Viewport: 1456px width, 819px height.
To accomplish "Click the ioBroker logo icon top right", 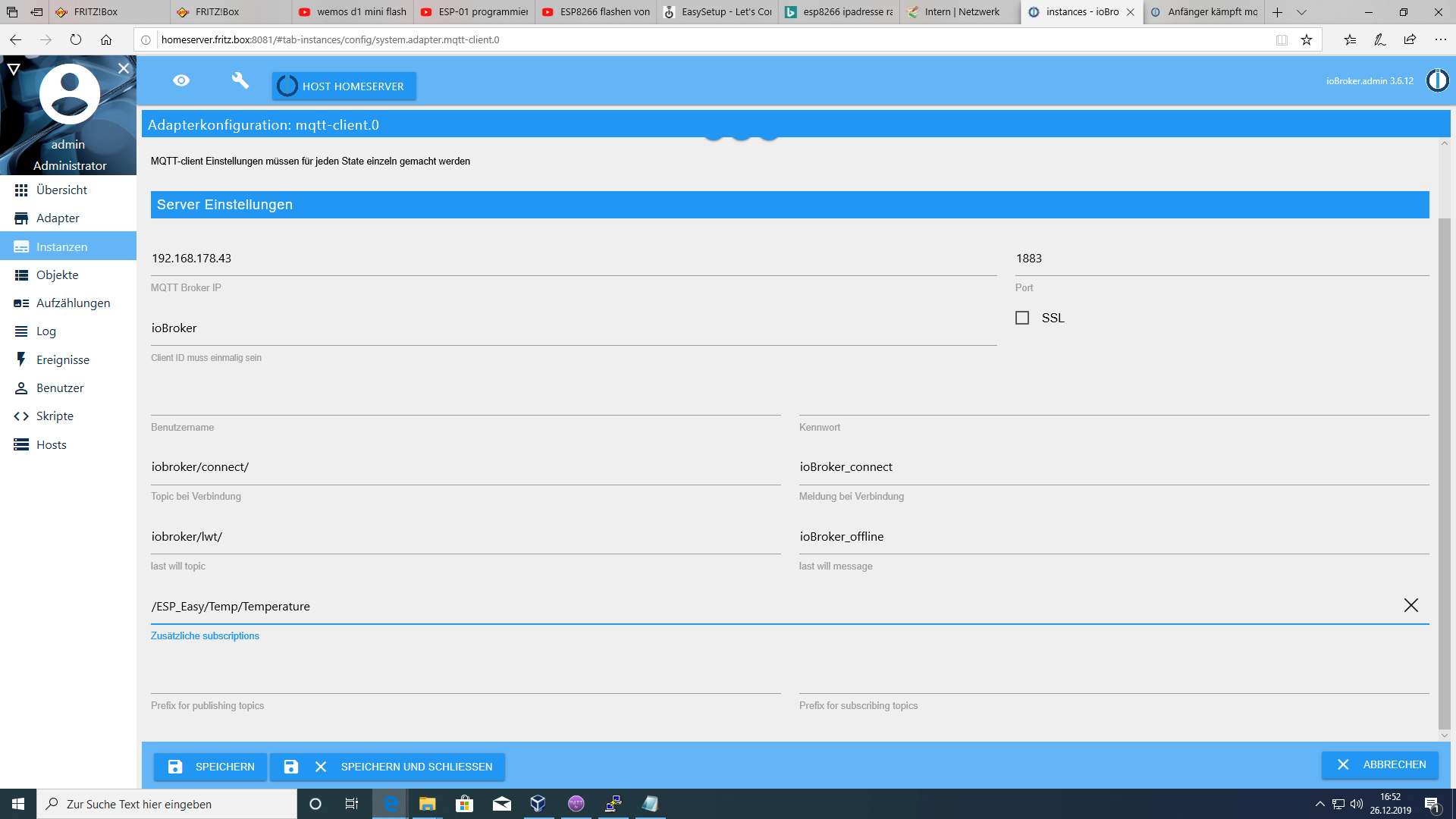I will point(1437,80).
